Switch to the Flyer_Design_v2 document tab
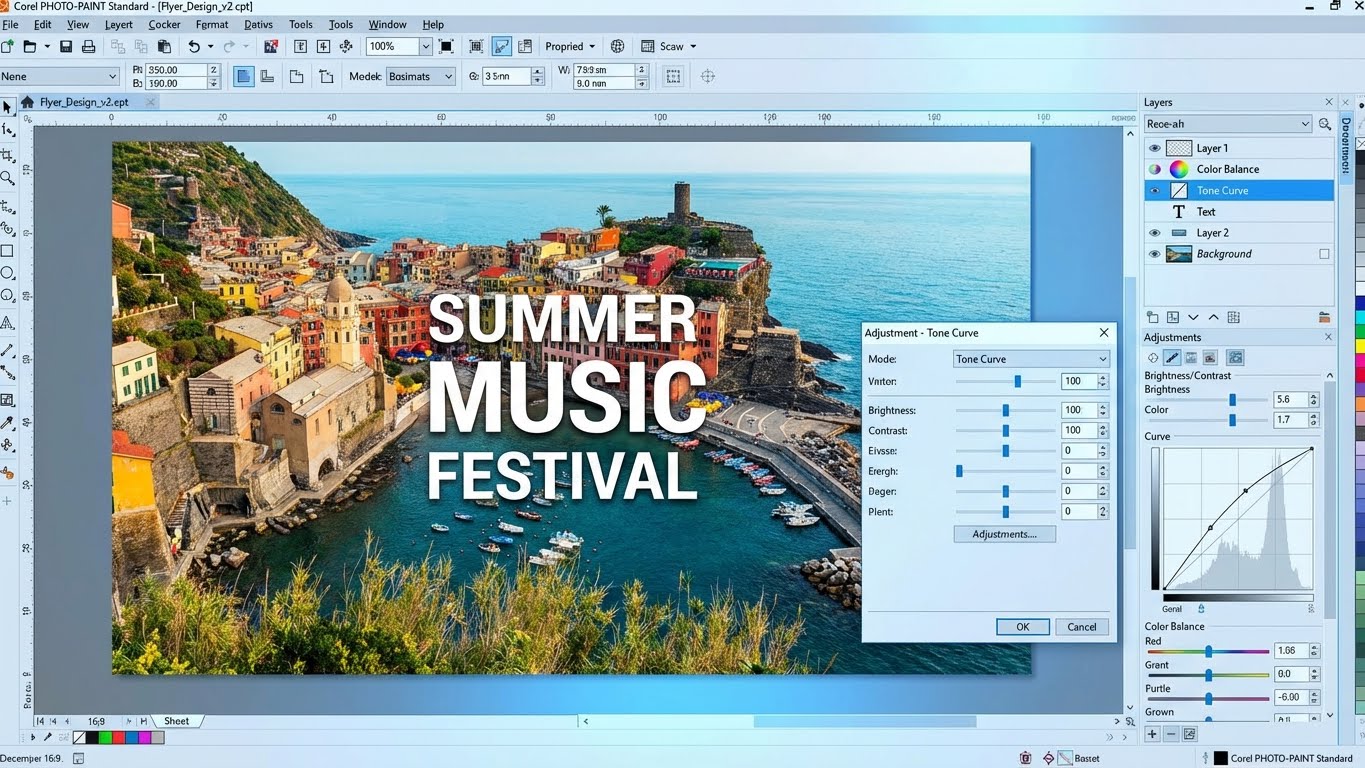This screenshot has width=1365, height=768. tap(84, 102)
